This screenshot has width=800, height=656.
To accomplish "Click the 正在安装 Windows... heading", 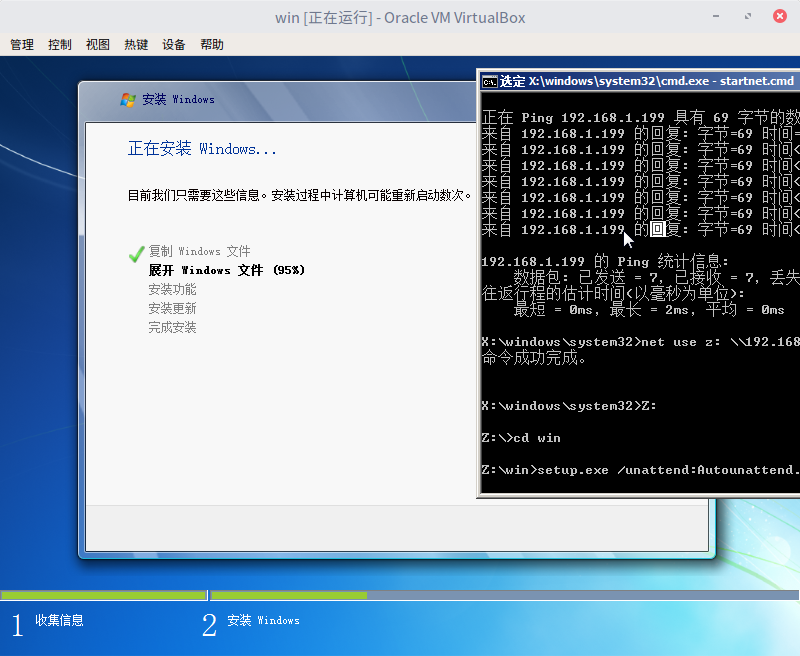I will 202,149.
